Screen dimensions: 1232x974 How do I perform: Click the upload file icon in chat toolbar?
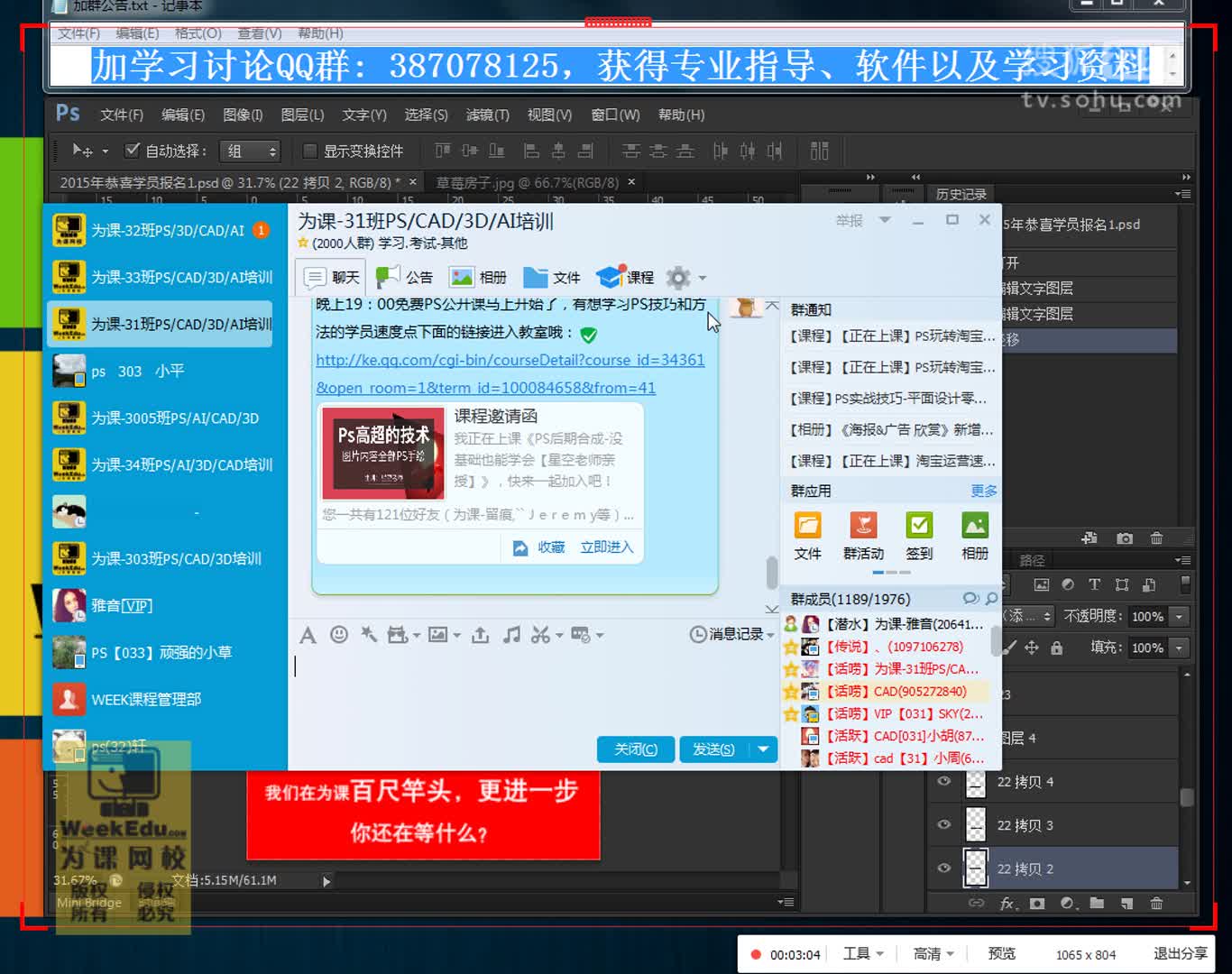pyautogui.click(x=481, y=635)
